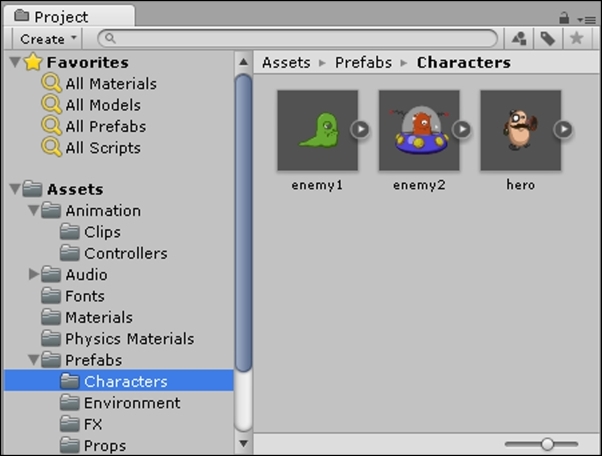Click the hero name label
Image resolution: width=602 pixels, height=456 pixels.
[521, 185]
